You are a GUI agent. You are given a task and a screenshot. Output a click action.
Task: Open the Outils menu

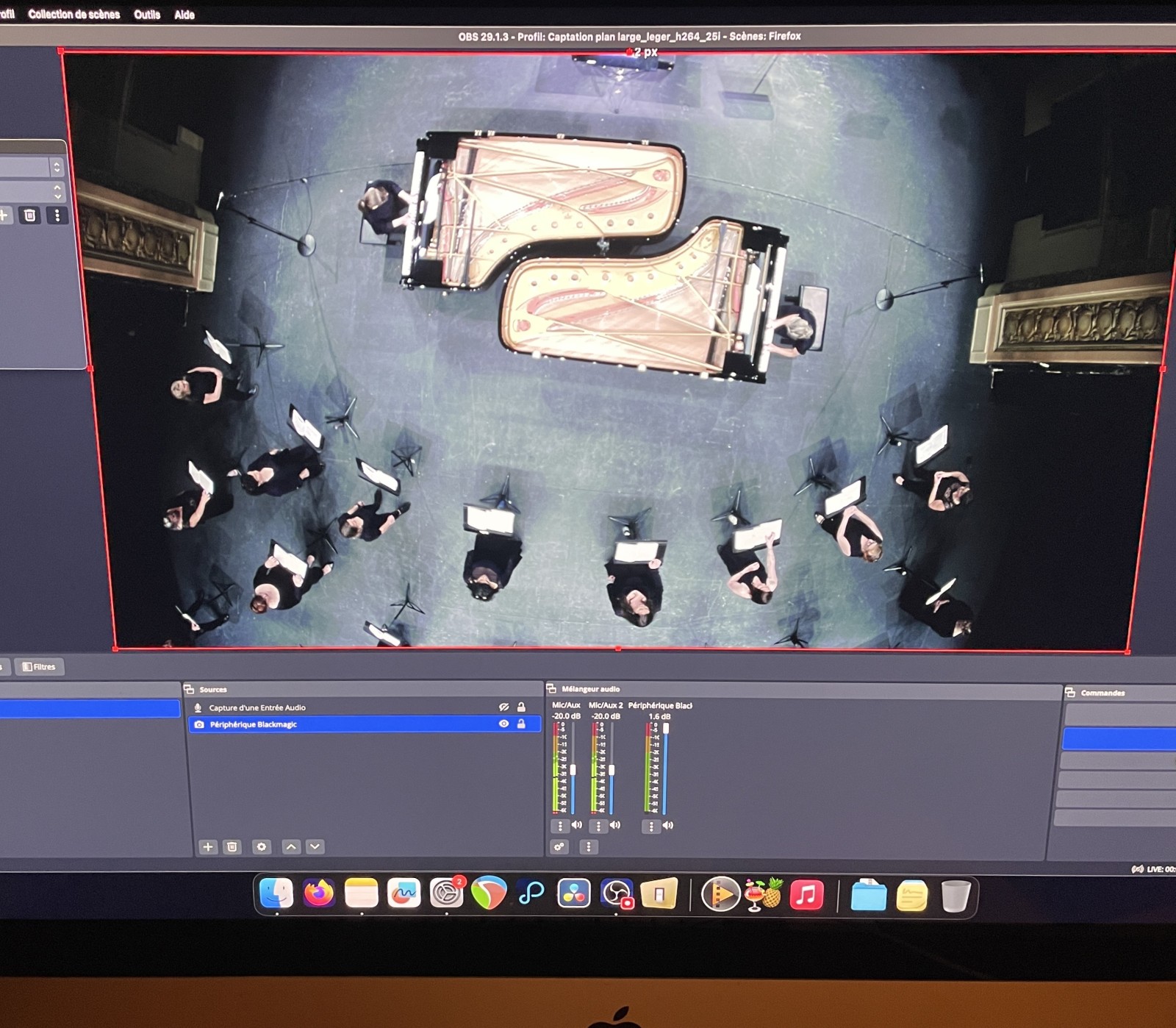click(x=147, y=15)
